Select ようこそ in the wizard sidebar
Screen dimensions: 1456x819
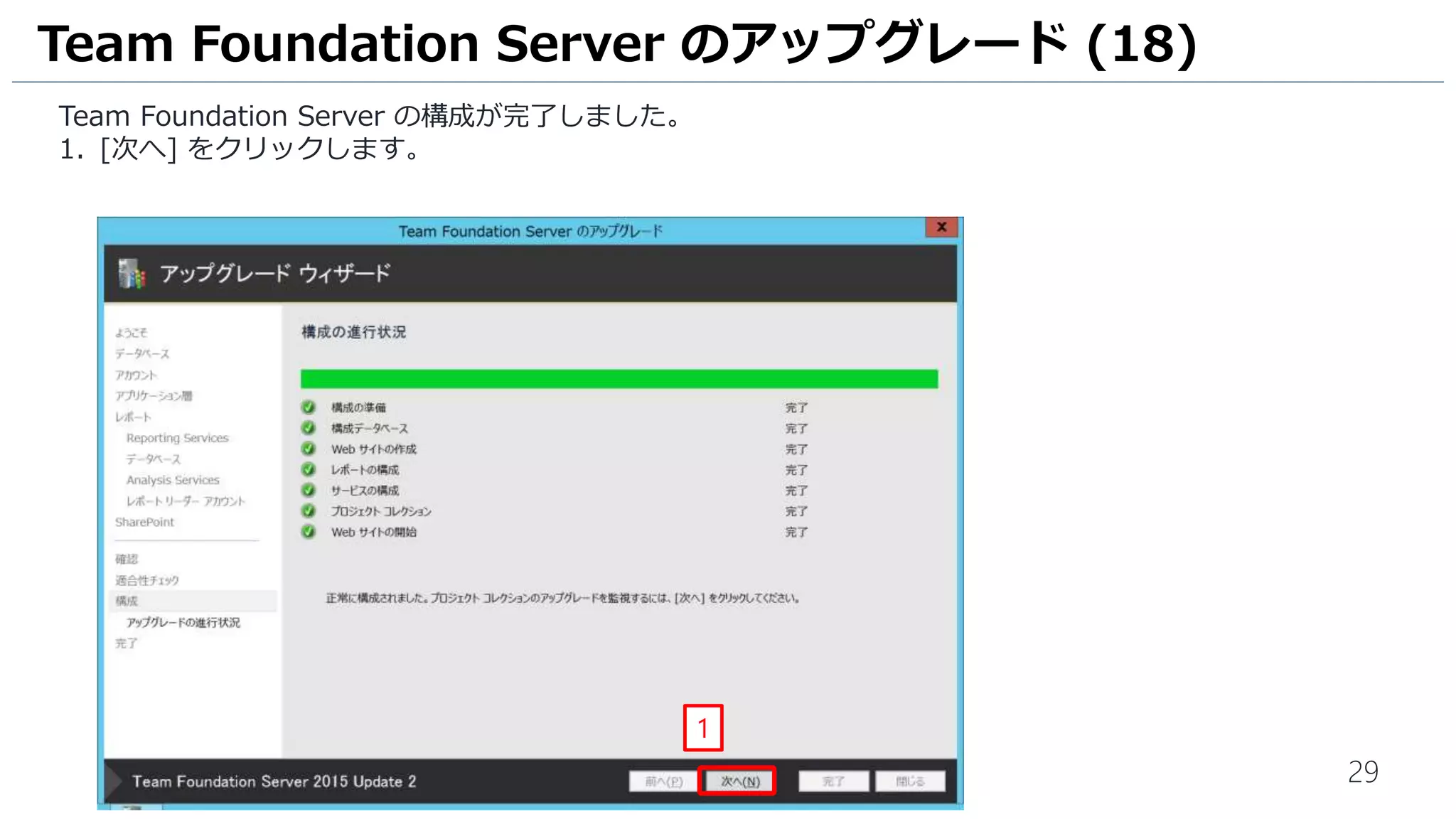pos(132,332)
